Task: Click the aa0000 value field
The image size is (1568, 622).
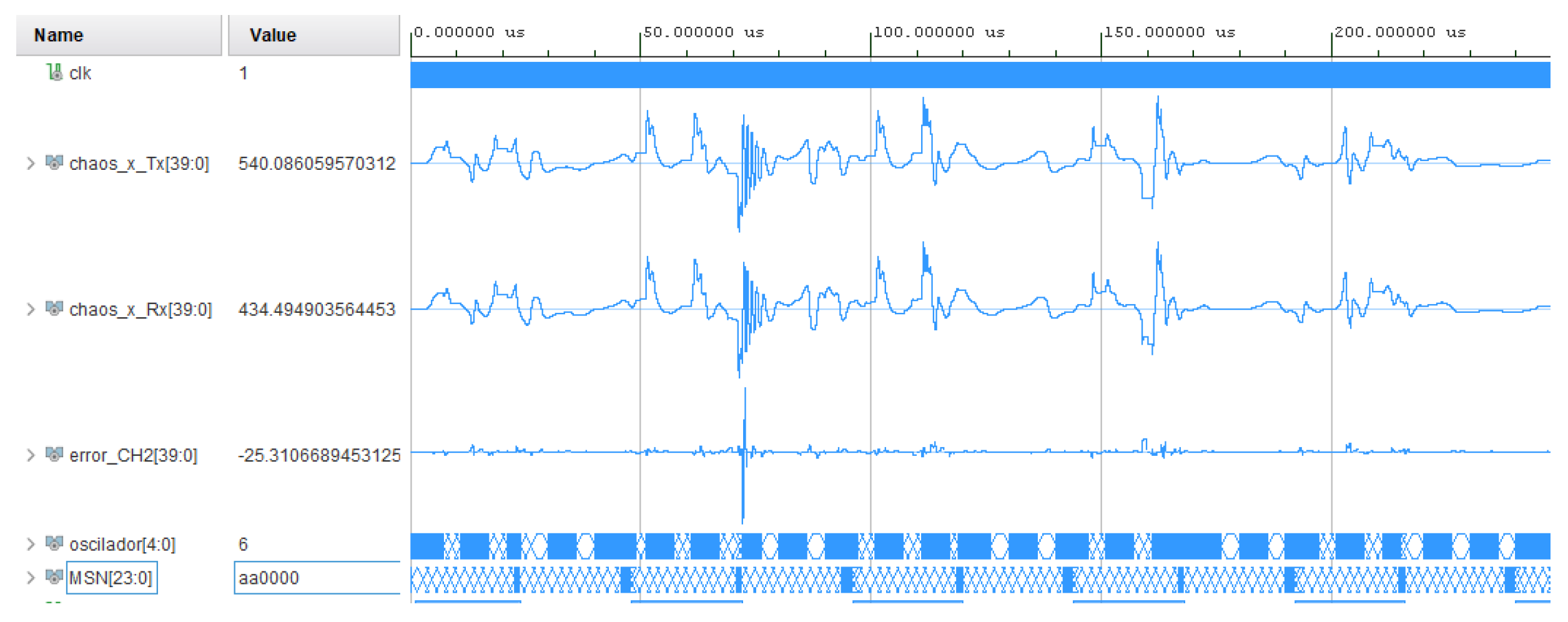Action: click(317, 578)
